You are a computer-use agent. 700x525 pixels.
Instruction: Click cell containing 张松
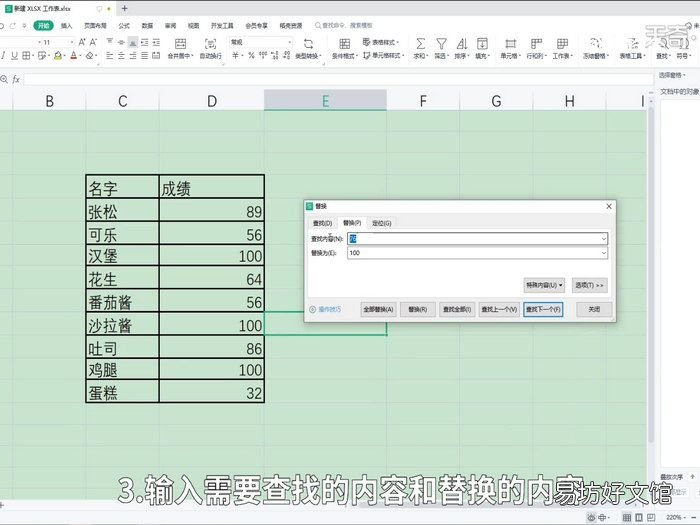click(122, 210)
